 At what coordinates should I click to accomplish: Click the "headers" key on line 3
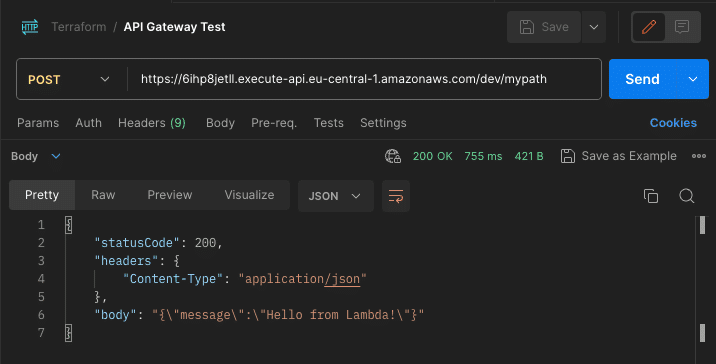pyautogui.click(x=126, y=261)
